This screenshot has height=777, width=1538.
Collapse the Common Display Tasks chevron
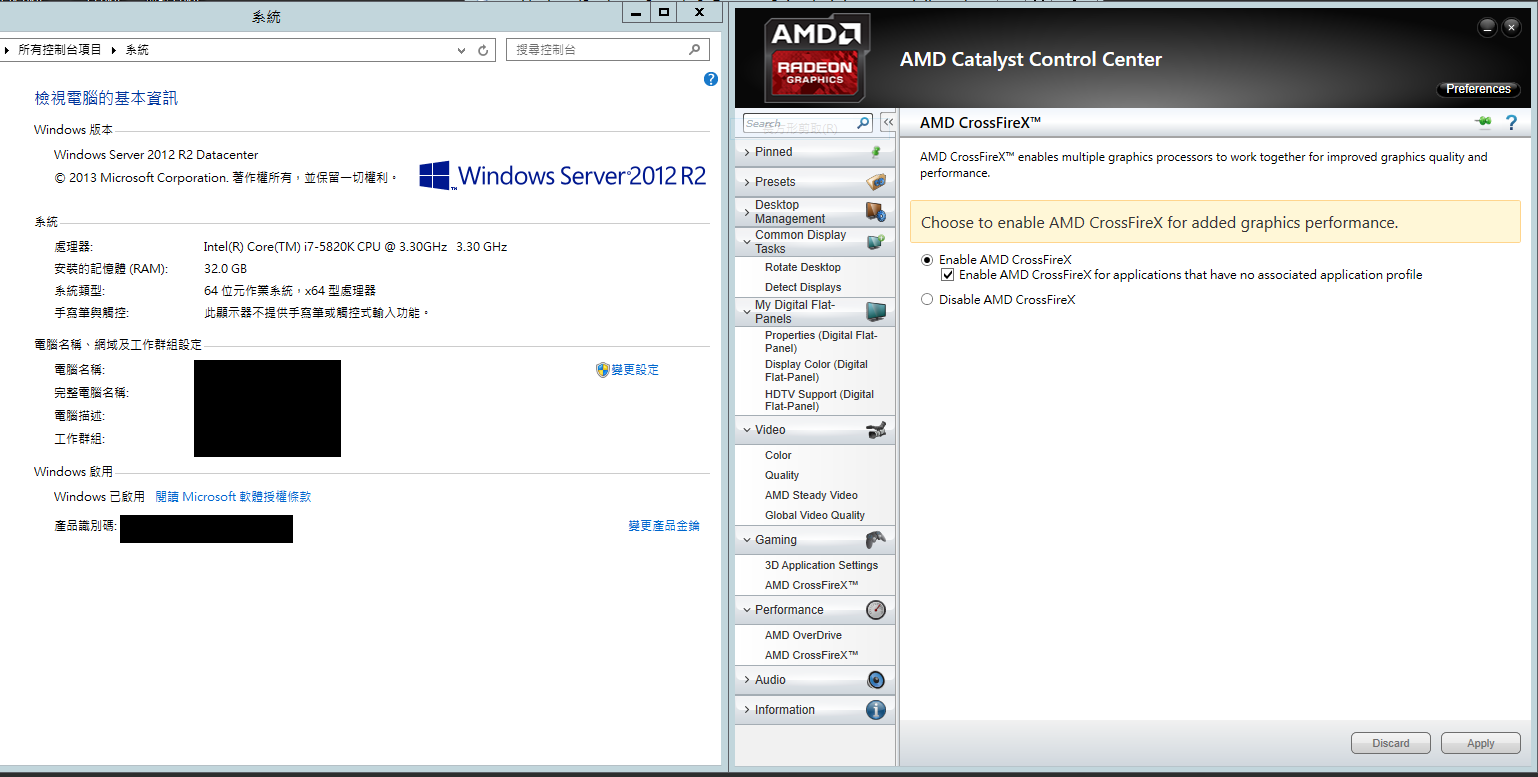747,242
